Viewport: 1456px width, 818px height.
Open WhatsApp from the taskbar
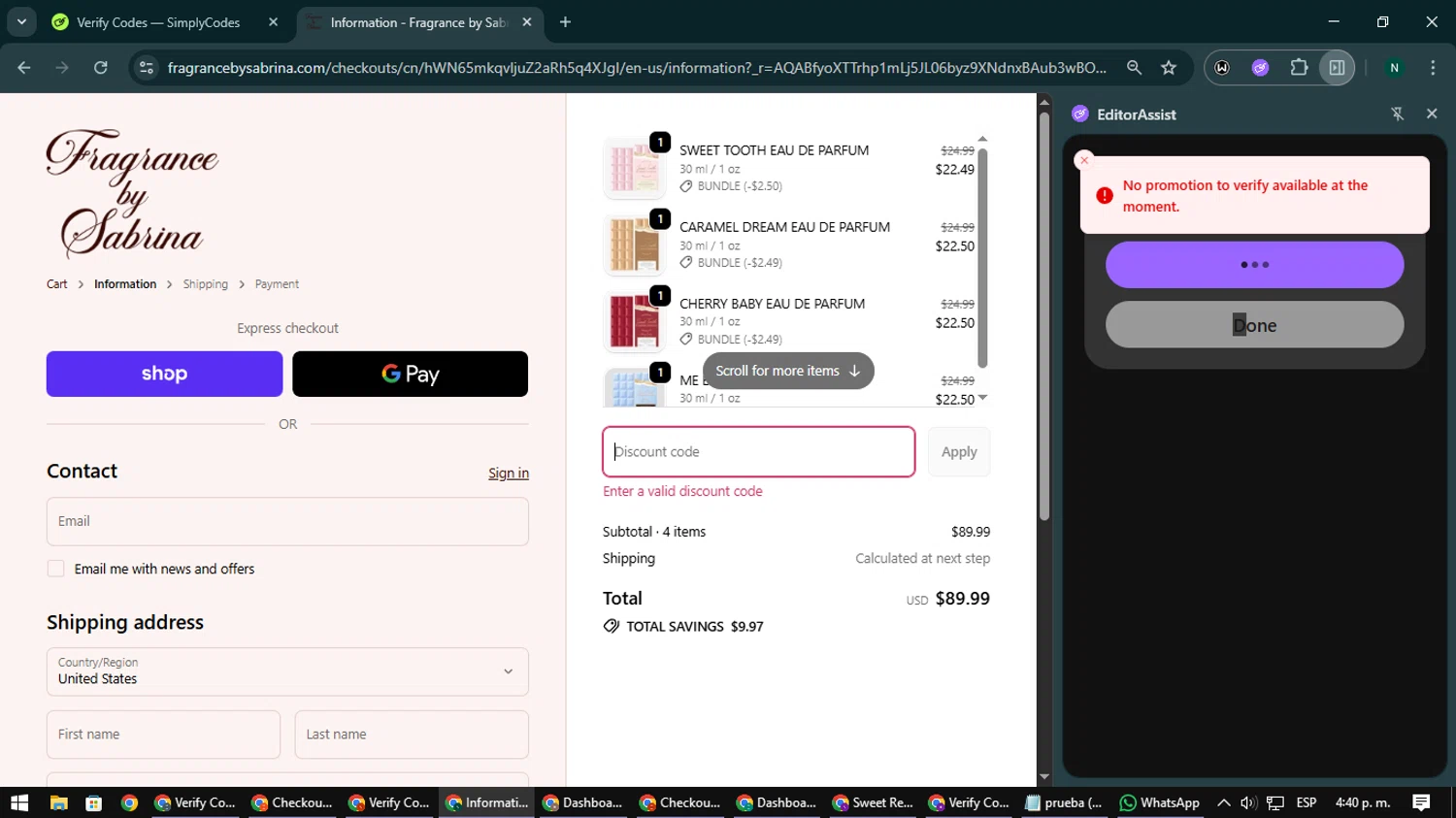[x=1160, y=802]
